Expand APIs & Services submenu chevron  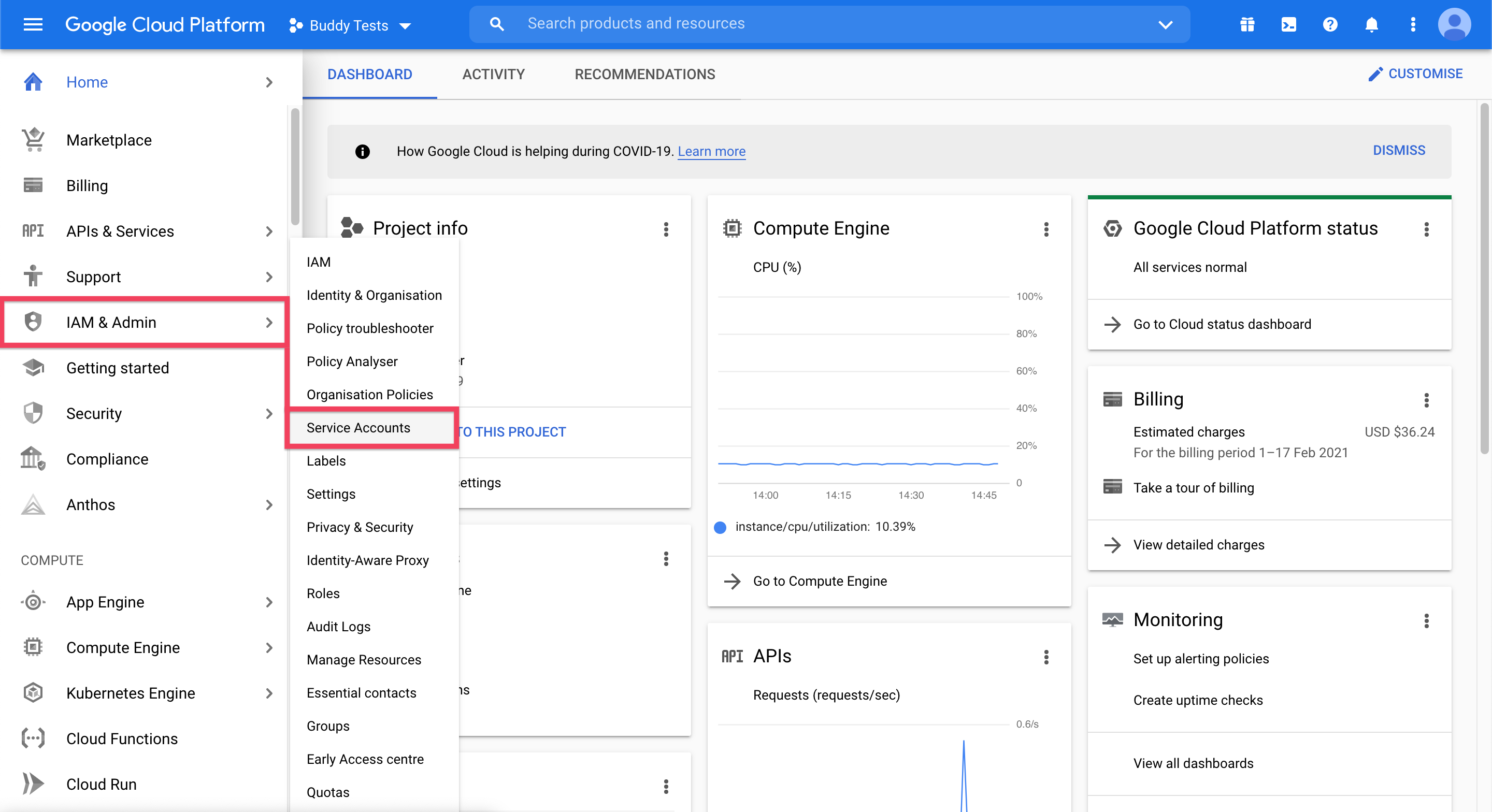coord(269,231)
